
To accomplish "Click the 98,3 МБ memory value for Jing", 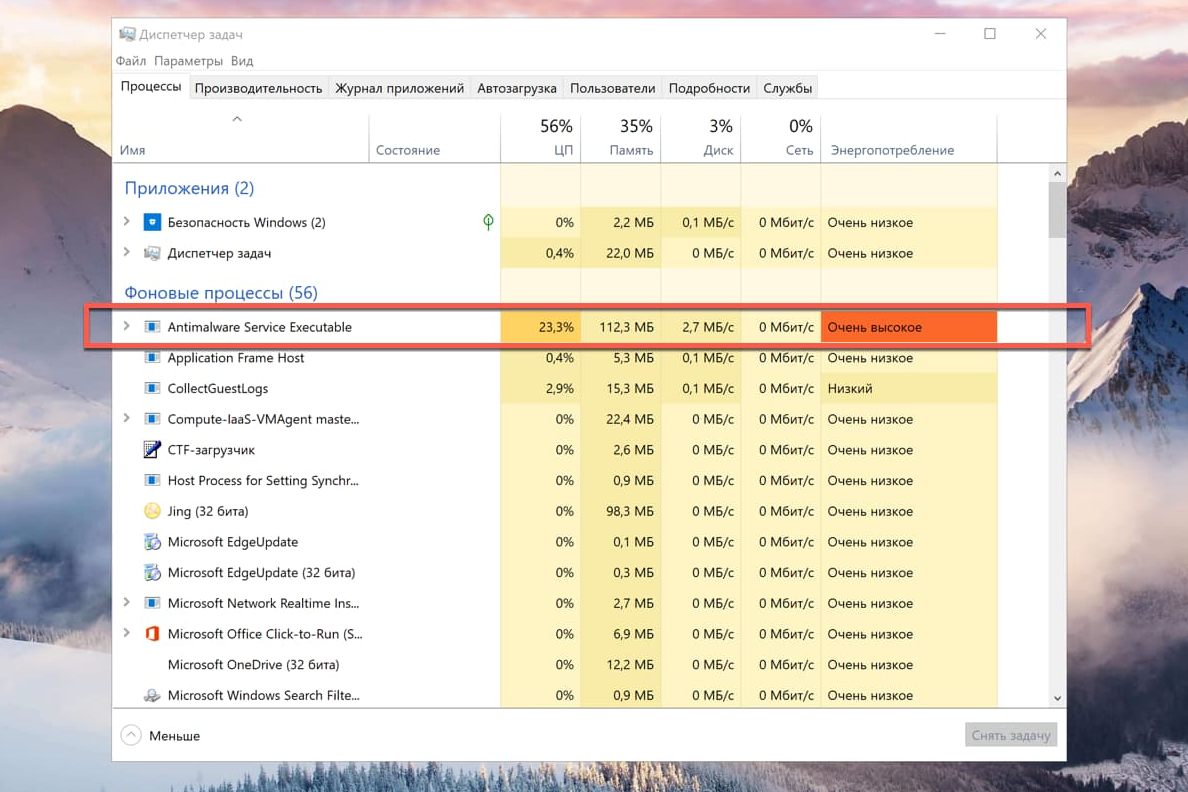I will click(x=630, y=512).
